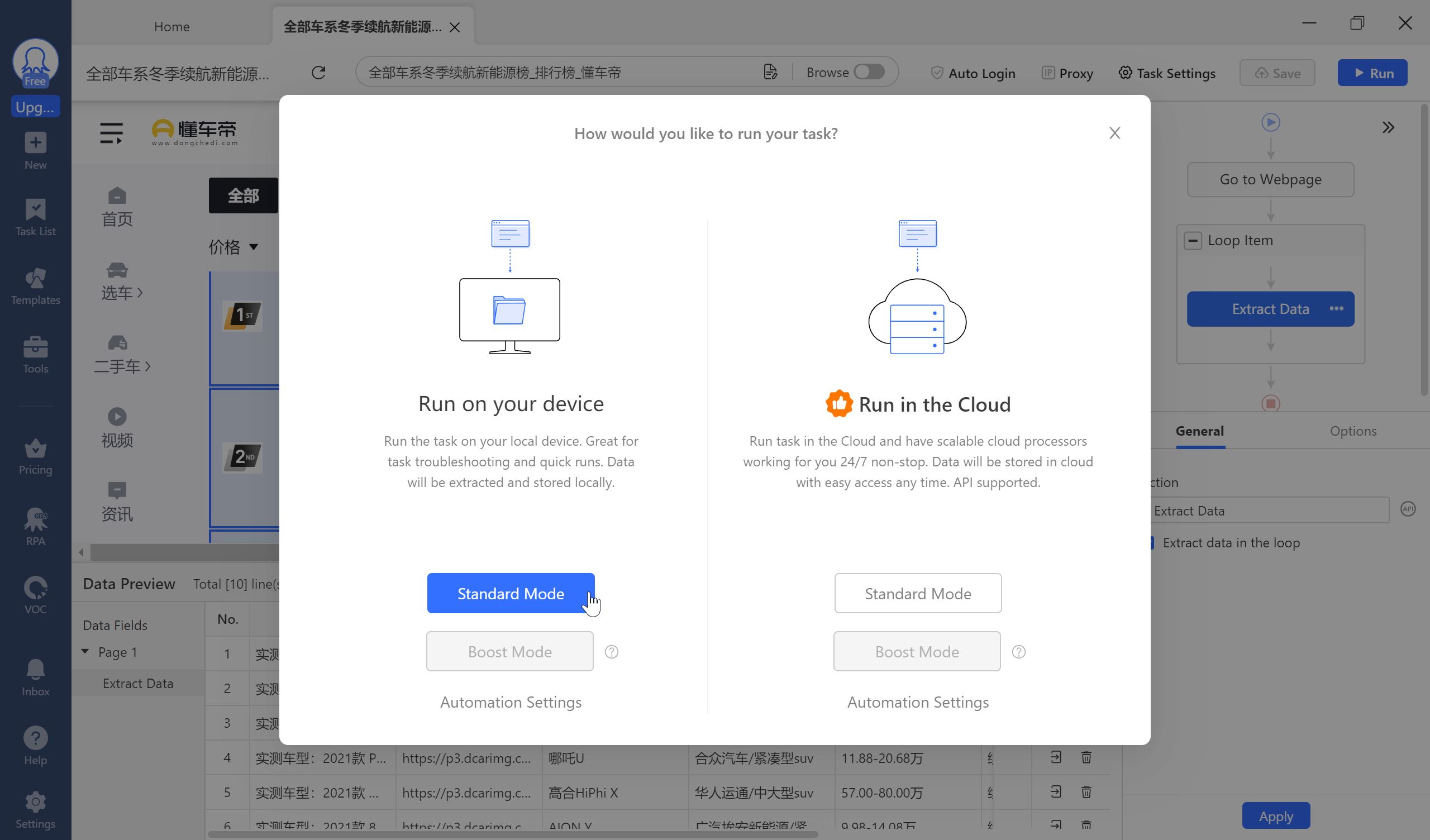Switch to the Home tab
Viewport: 1430px width, 840px height.
[x=171, y=27]
